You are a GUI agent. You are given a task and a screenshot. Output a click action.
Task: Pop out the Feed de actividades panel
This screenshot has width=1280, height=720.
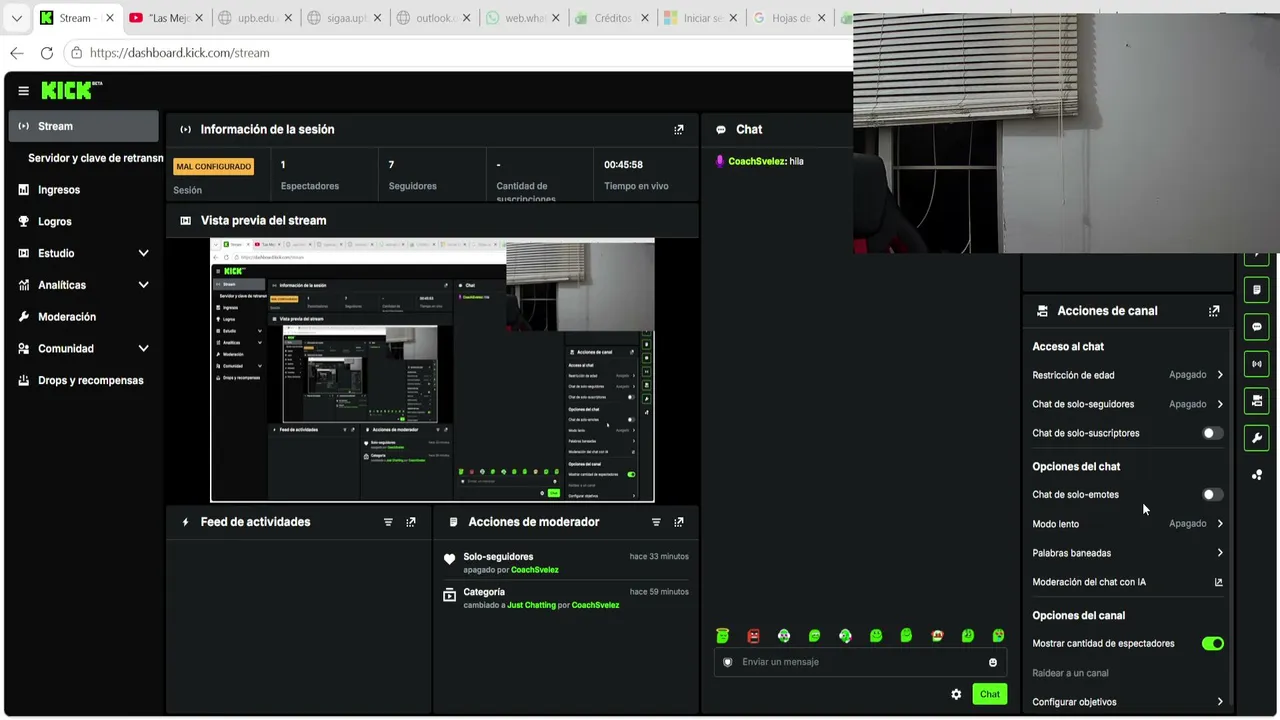click(411, 522)
